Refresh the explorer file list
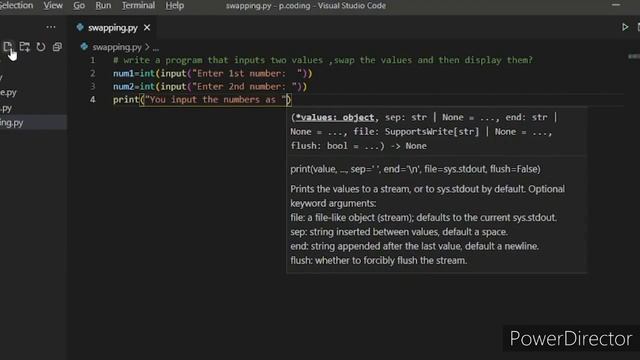 click(41, 47)
